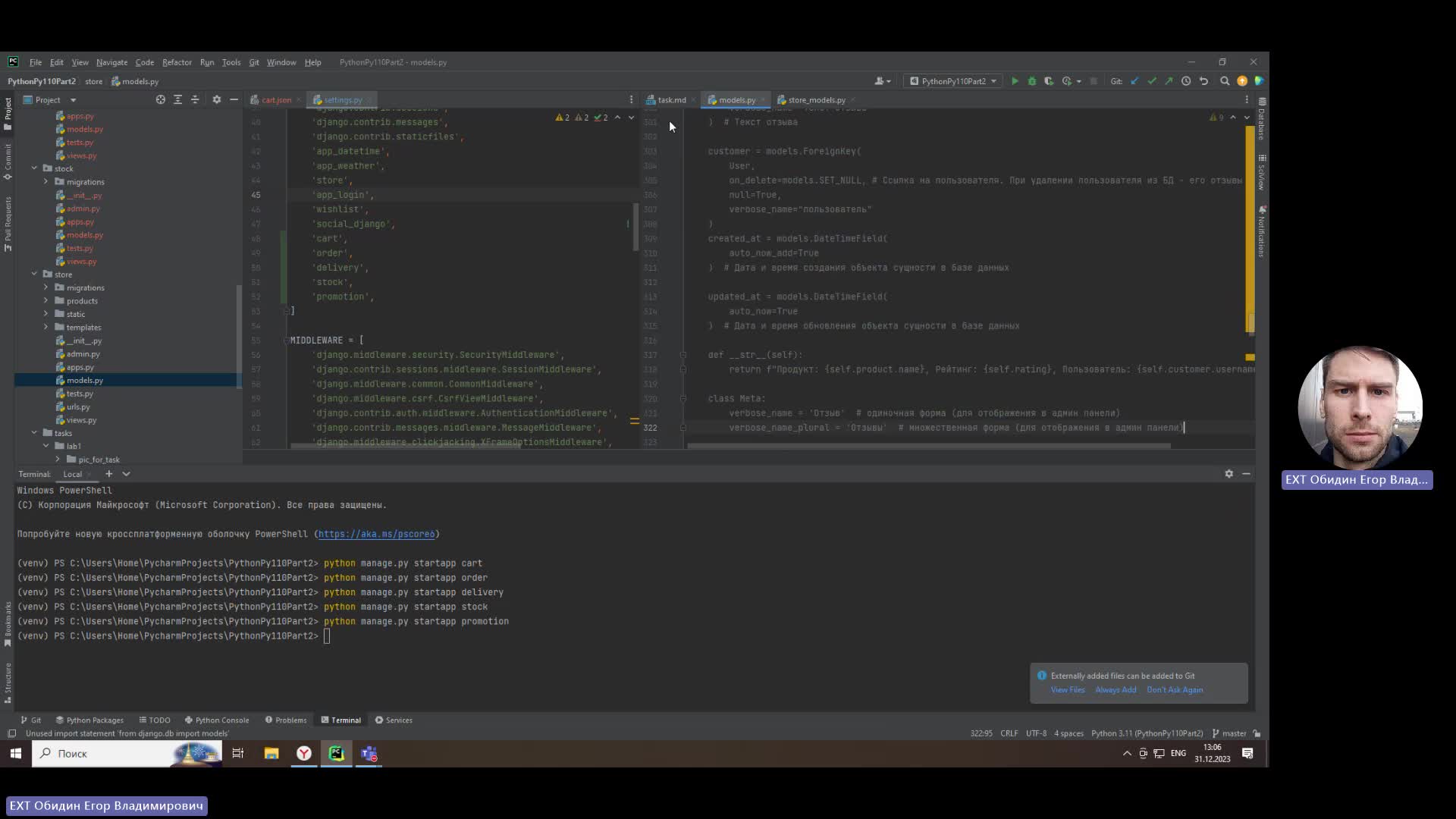
Task: Click the Git commit checkmark icon
Action: coord(1152,81)
